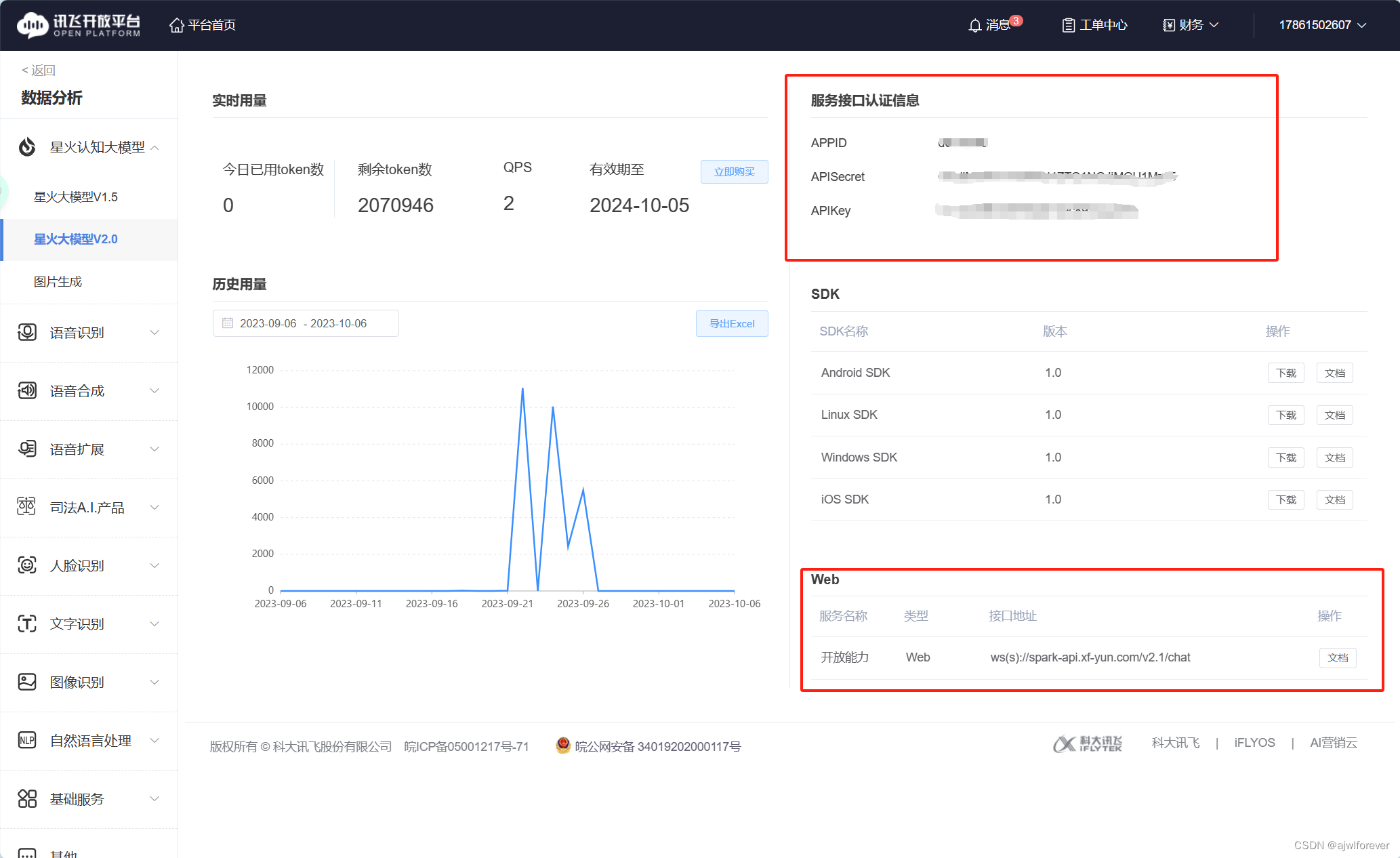Click the calendar icon in date range field
This screenshot has width=1400, height=858.
pyautogui.click(x=228, y=323)
